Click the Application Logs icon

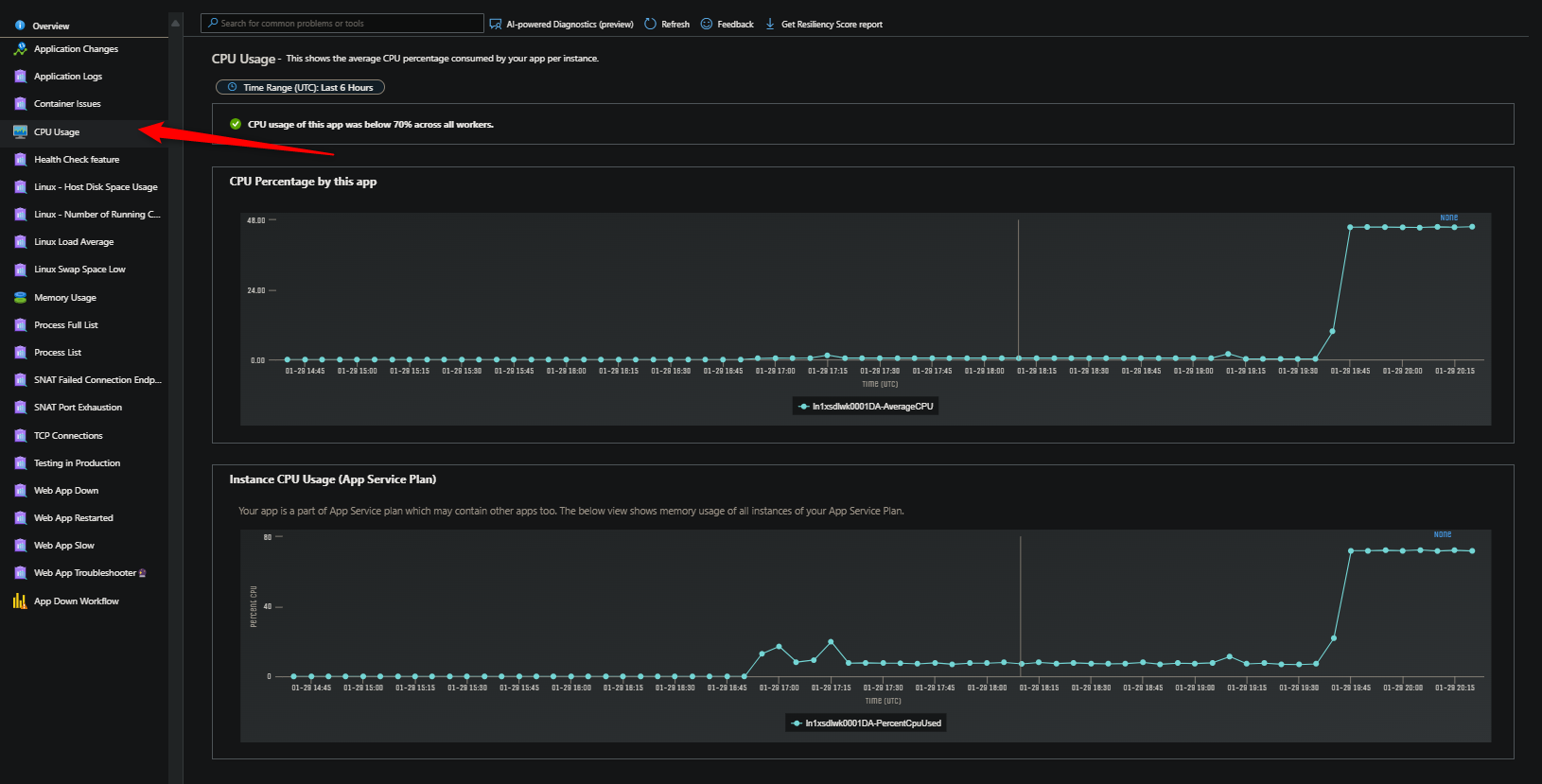point(20,77)
